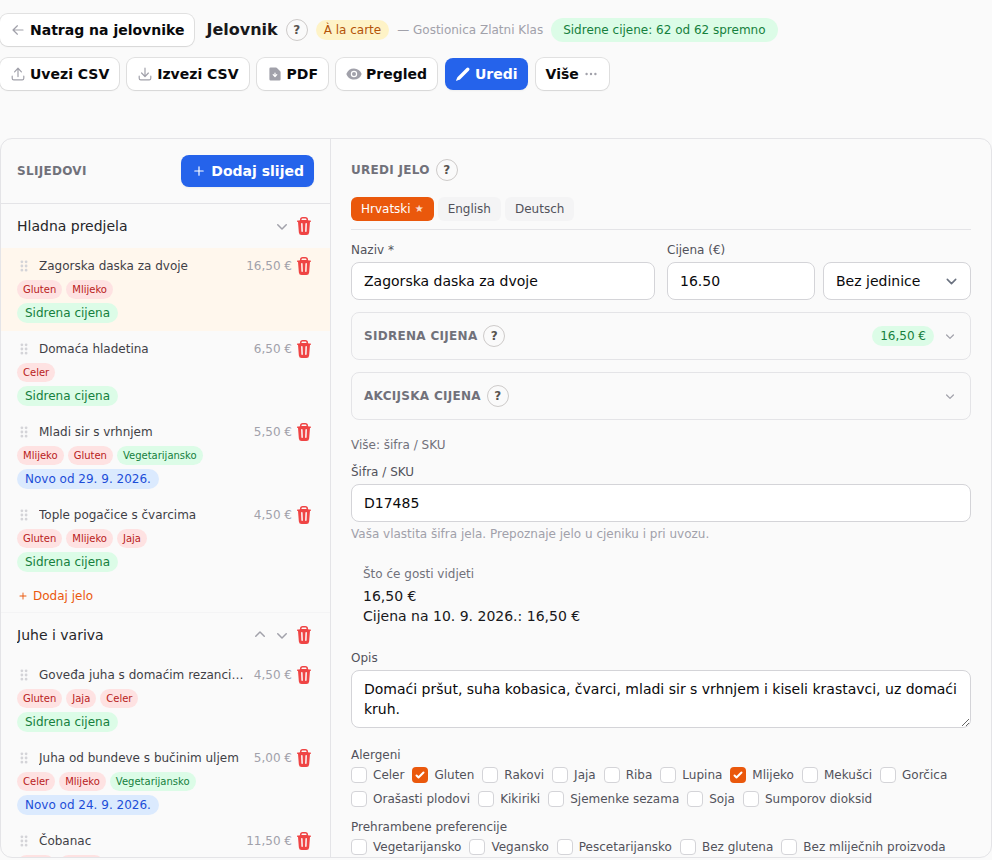992x860 pixels.
Task: Click the Dodaj jelo link
Action: [x=56, y=596]
